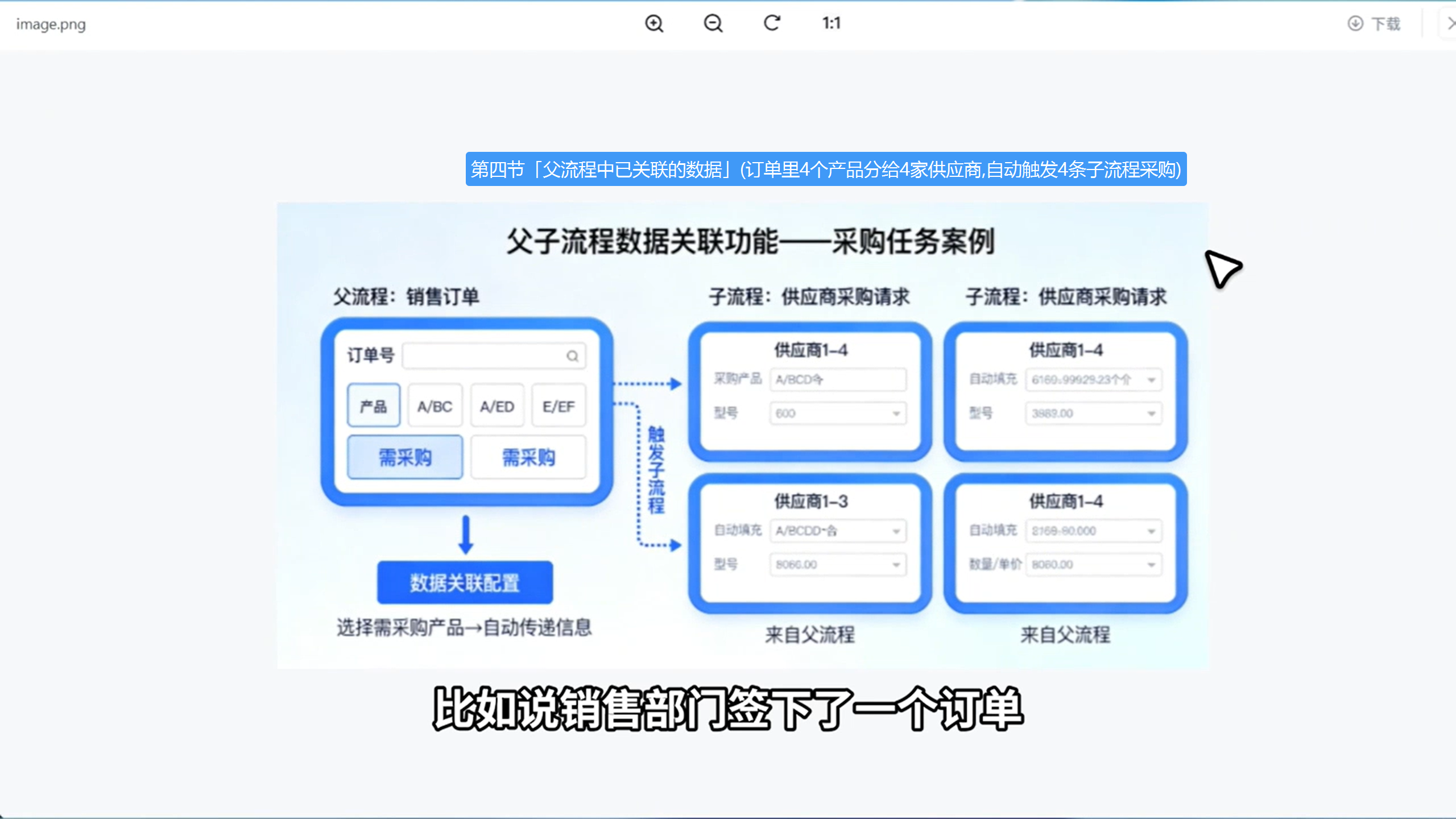Click the vertical 触发子流程 label
This screenshot has width=1456, height=819.
656,470
